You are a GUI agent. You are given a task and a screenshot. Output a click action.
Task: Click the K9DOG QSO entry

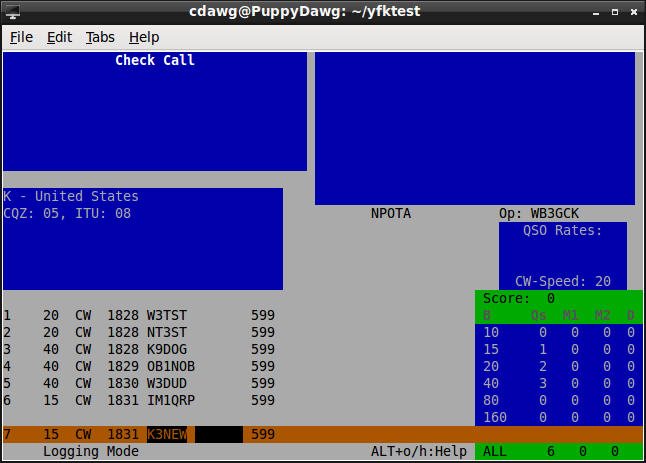166,349
